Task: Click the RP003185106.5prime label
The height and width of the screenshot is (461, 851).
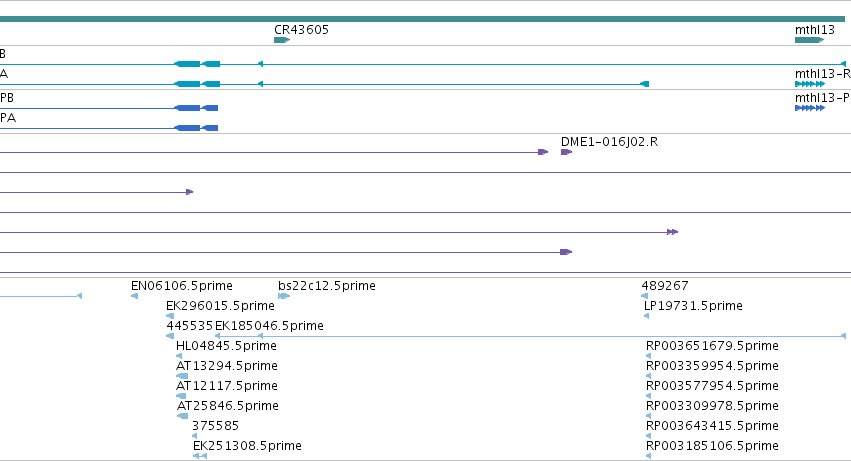Action: tap(712, 446)
